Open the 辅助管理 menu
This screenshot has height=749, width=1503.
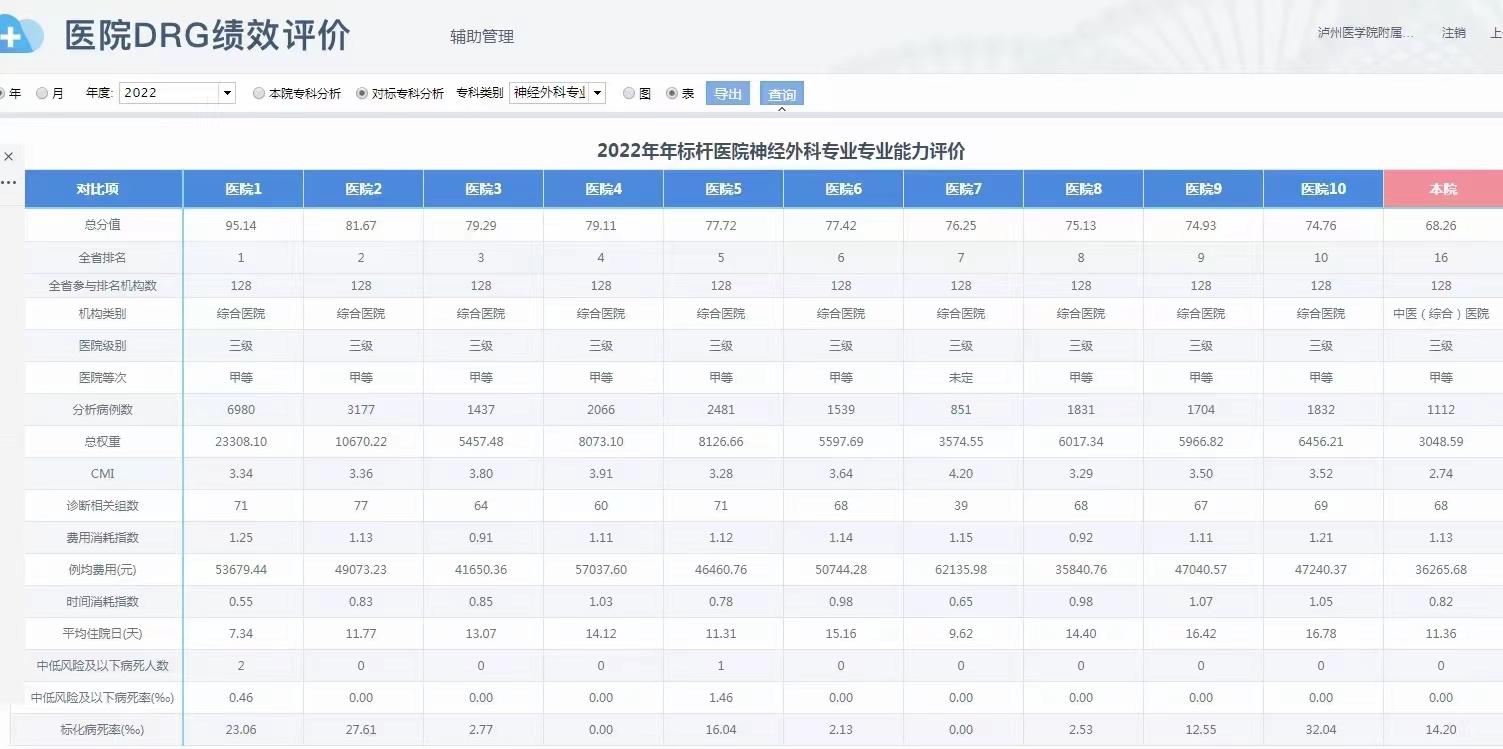tap(482, 37)
